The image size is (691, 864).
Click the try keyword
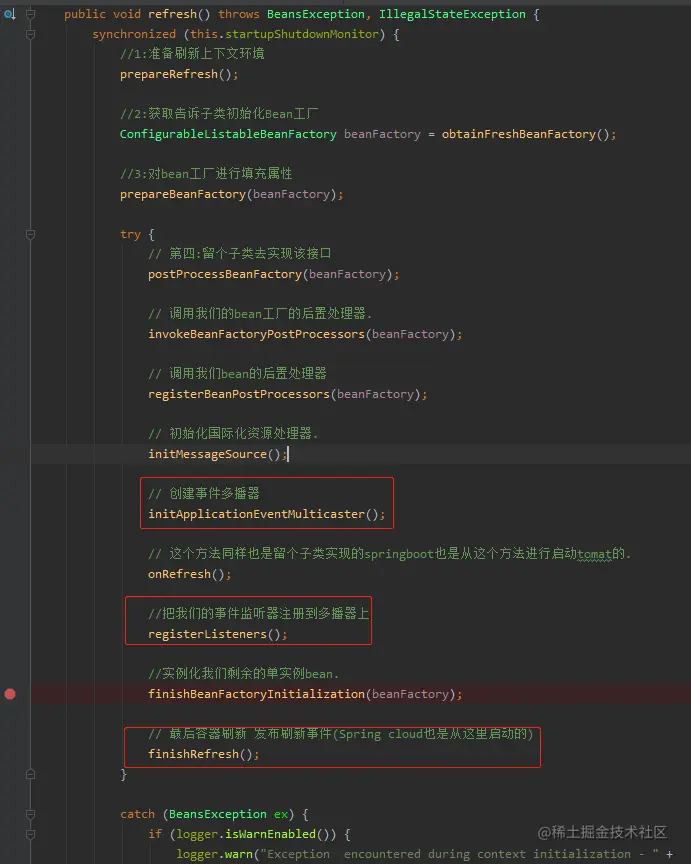[x=131, y=234]
